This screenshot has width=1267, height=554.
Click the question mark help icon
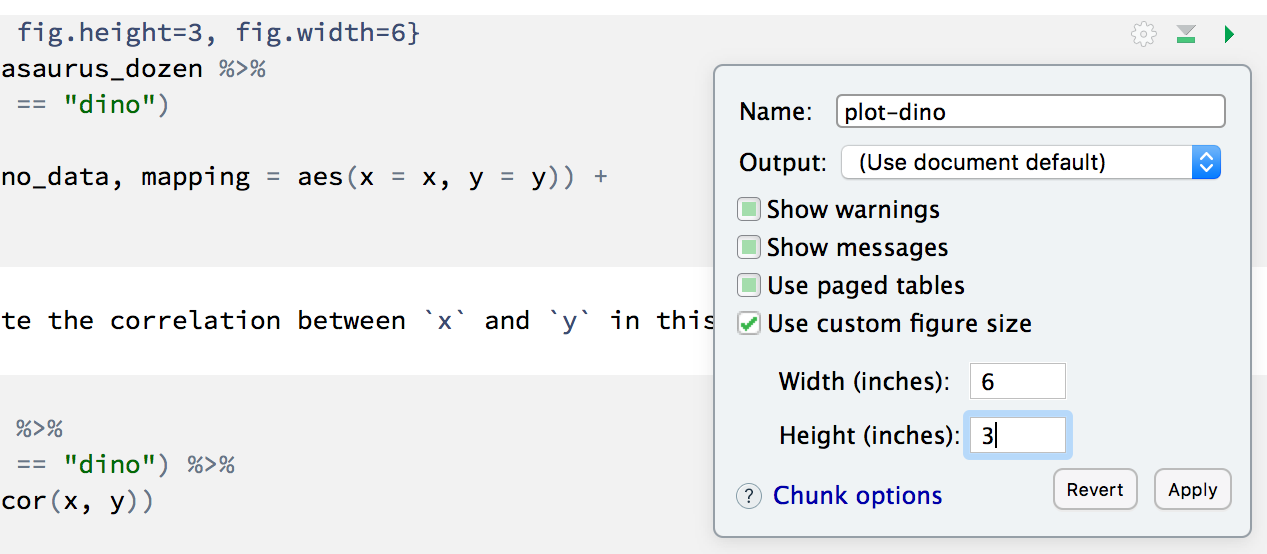click(x=749, y=496)
